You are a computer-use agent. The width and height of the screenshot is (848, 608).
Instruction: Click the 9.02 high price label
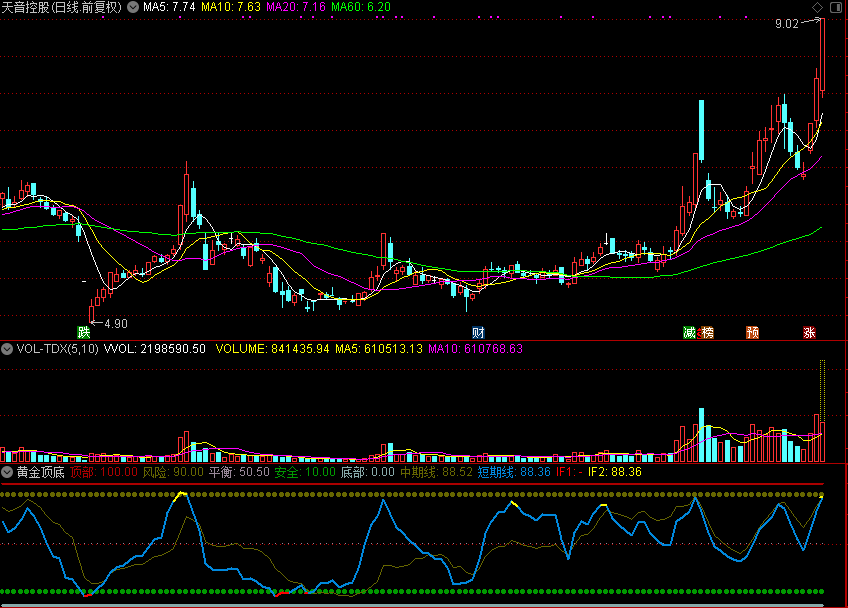click(x=786, y=23)
